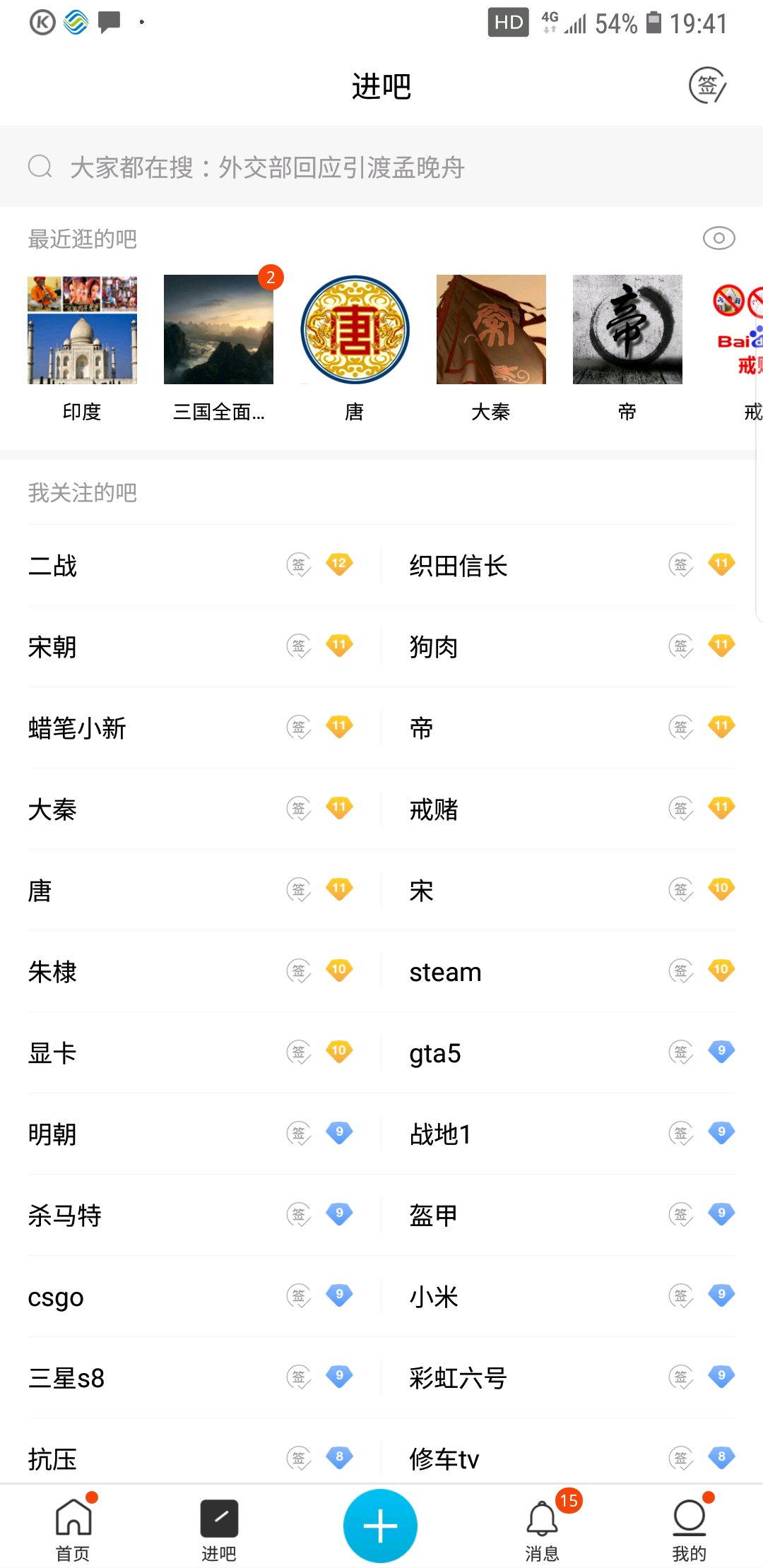Screen dimensions: 763x1568
Task: Open the 消息 notifications tab
Action: 543,1529
